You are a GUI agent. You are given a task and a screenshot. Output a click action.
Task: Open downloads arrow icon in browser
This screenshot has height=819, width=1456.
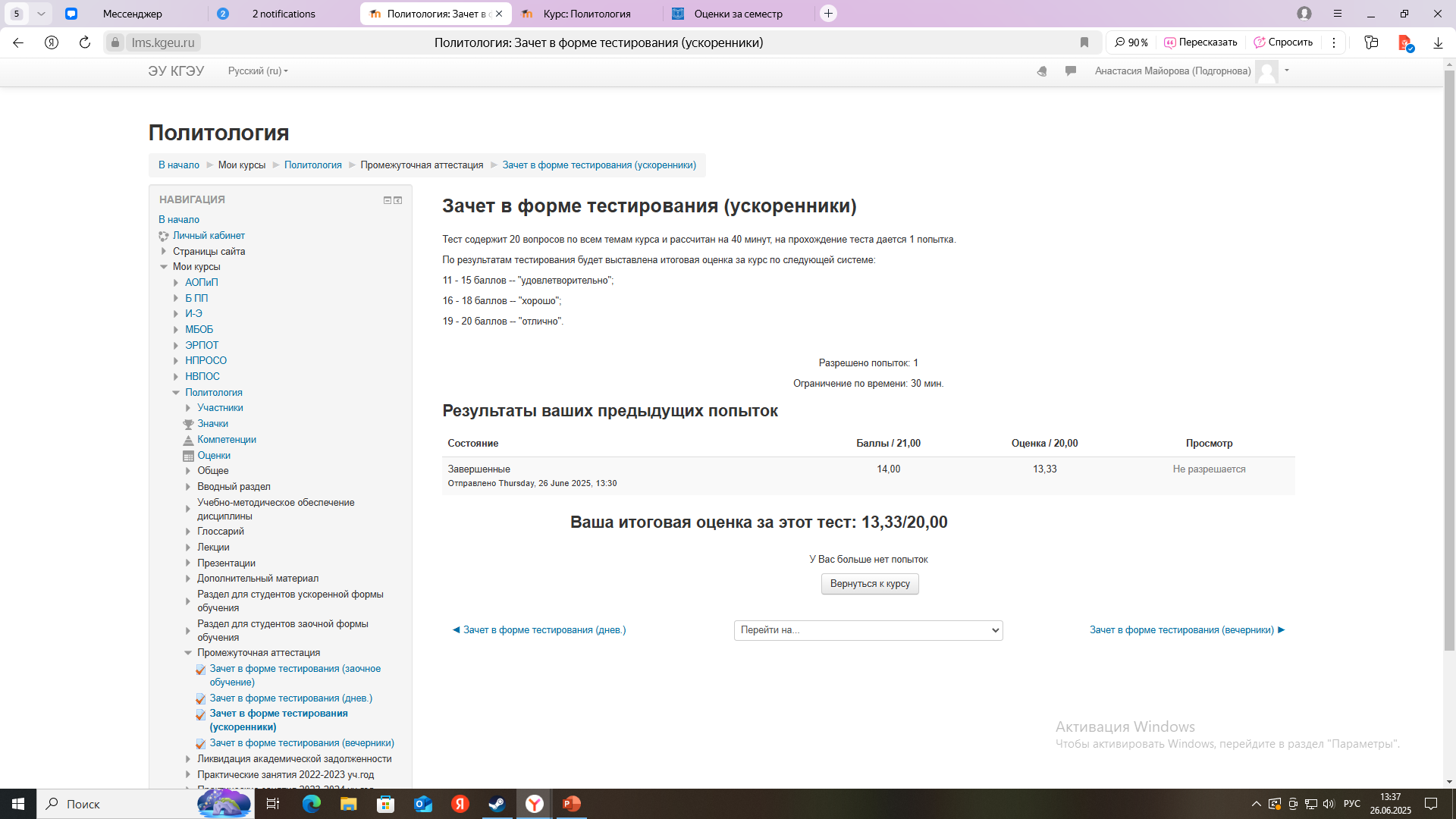1438,42
